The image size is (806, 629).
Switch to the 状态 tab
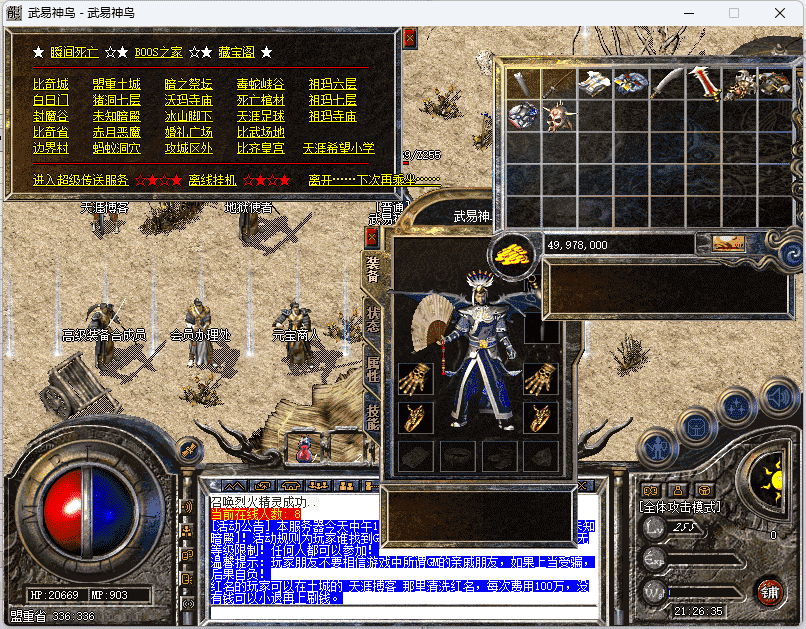pos(373,320)
